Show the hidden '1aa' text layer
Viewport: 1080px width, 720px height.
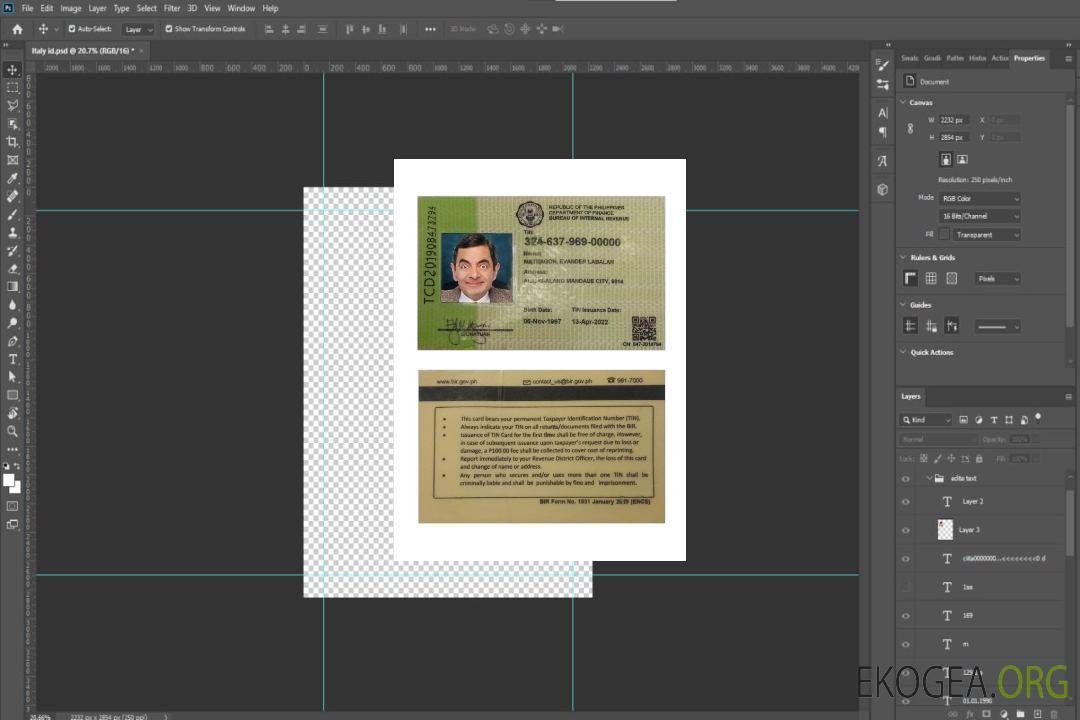click(x=905, y=587)
